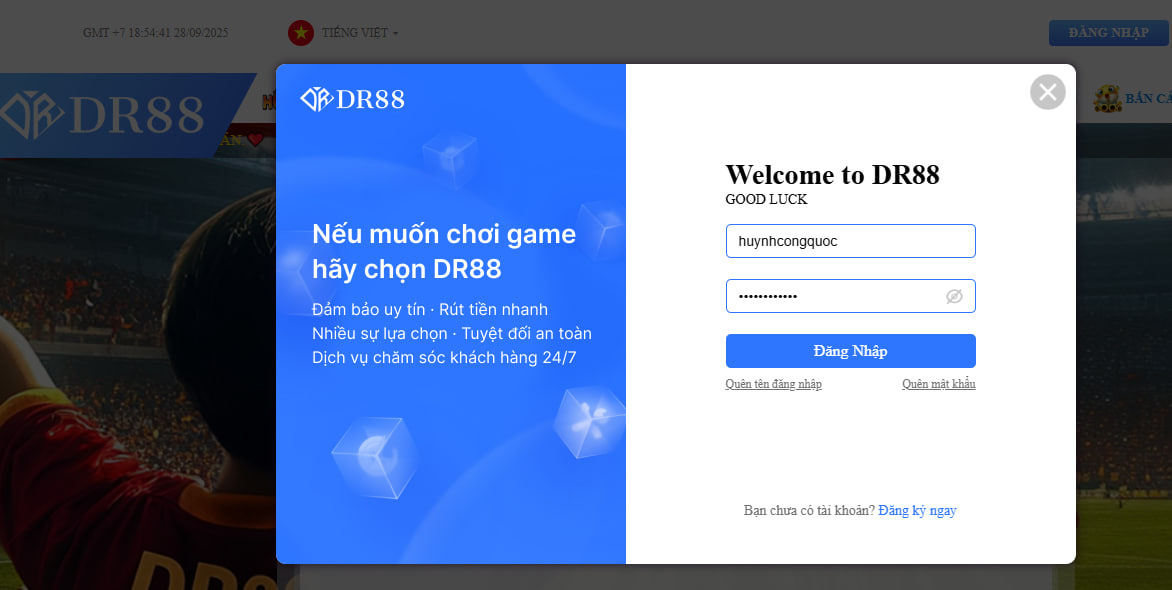Click the Welcome to DR88 heading
1172x590 pixels.
pyautogui.click(x=832, y=175)
